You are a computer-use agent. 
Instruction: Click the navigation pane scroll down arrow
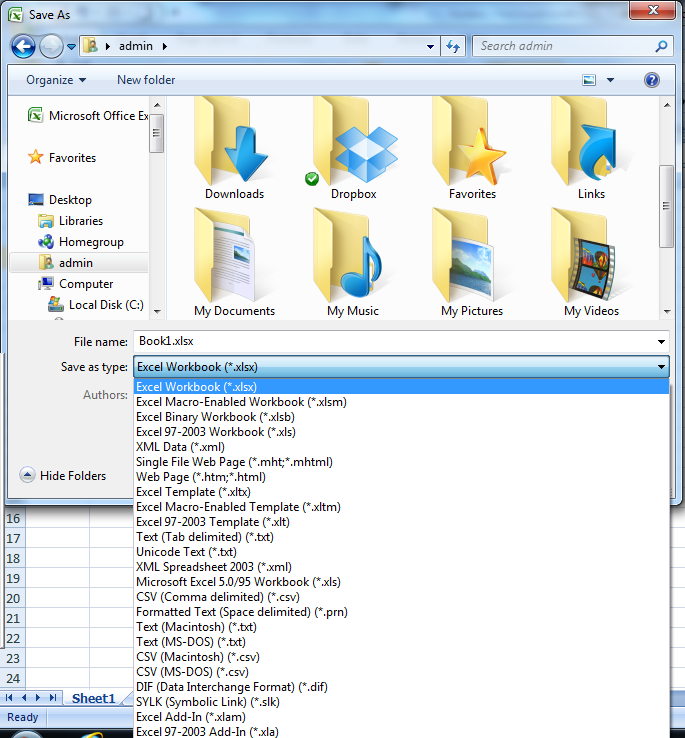(157, 311)
